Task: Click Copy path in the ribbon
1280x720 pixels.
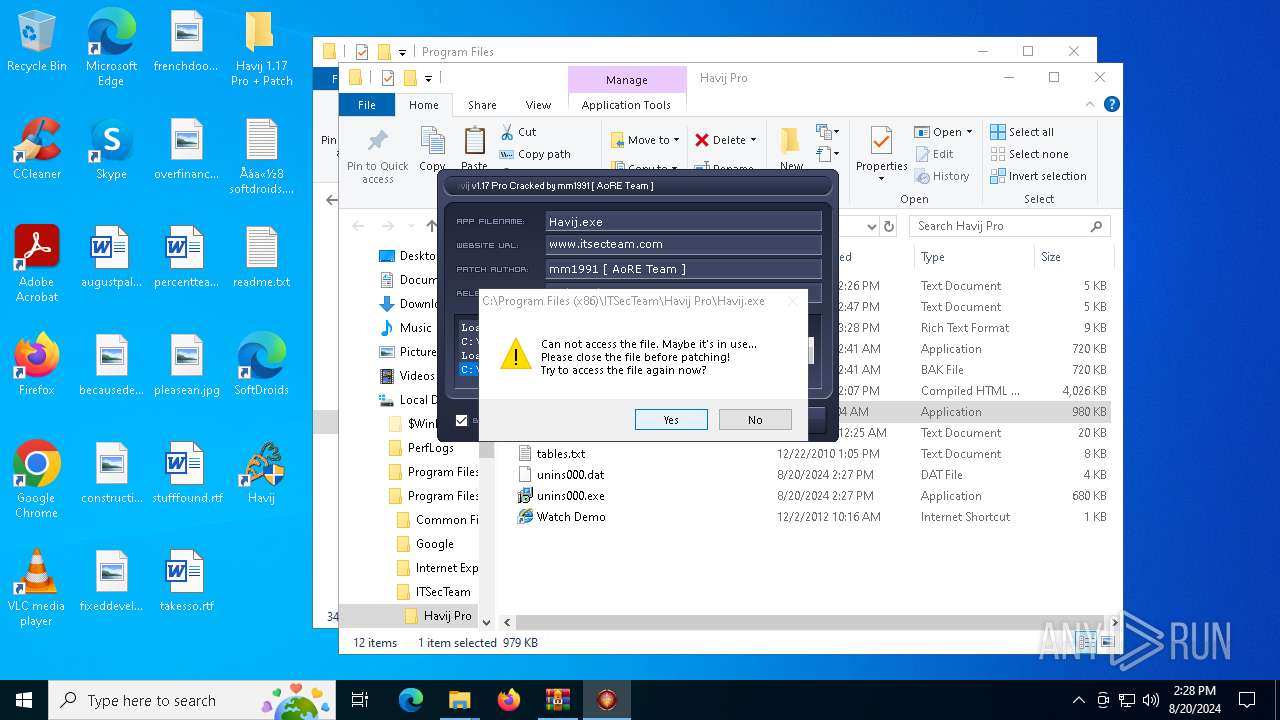Action: (x=535, y=154)
